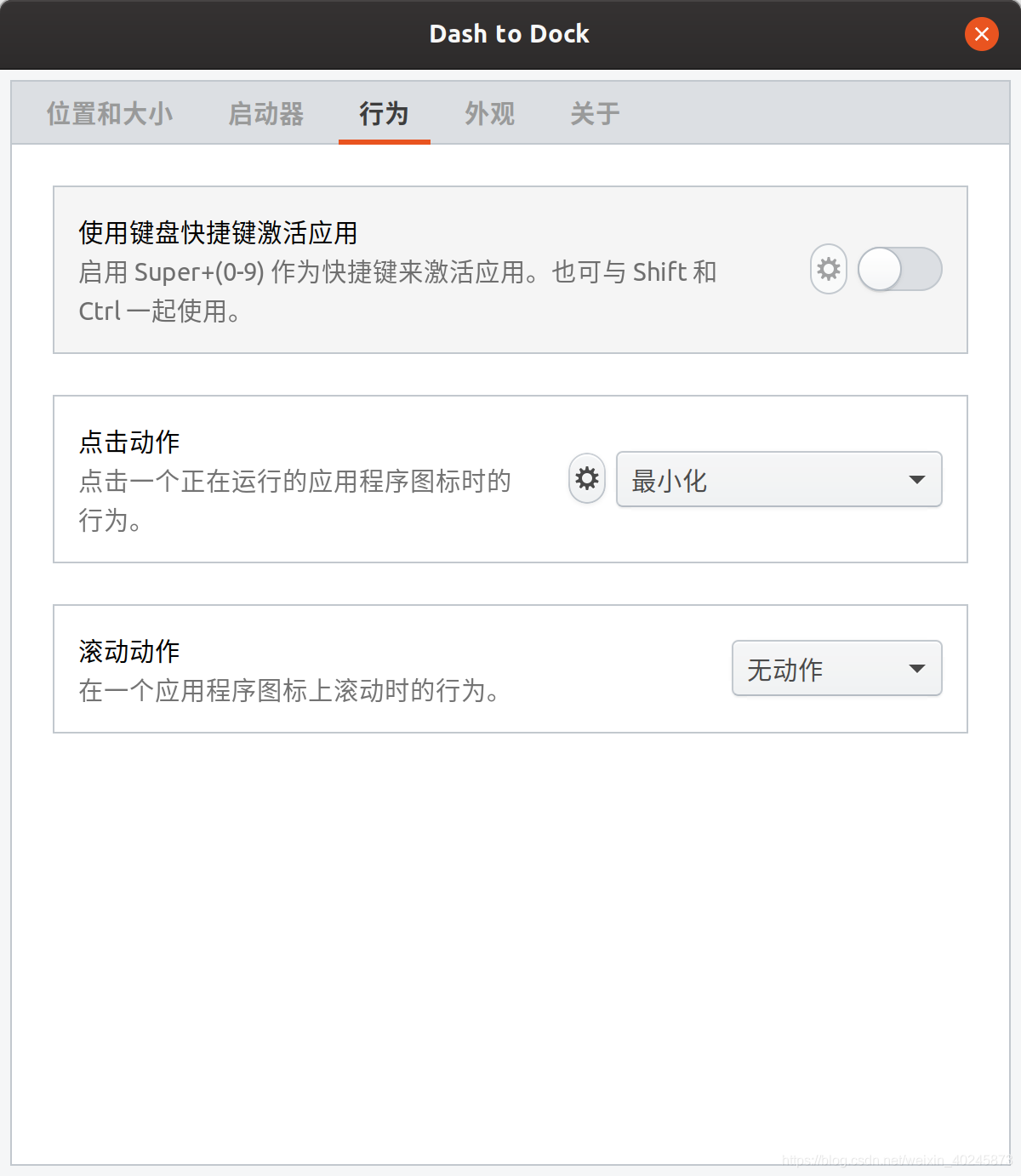Switch to the 位置和大小 tab
1021x1176 pixels.
[110, 113]
